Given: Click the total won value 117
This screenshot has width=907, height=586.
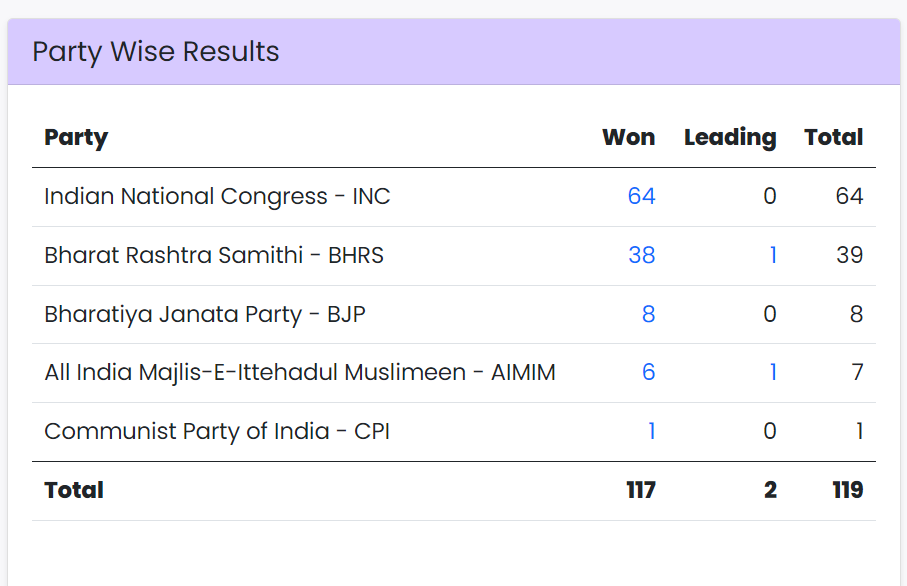Looking at the screenshot, I should click(x=641, y=490).
